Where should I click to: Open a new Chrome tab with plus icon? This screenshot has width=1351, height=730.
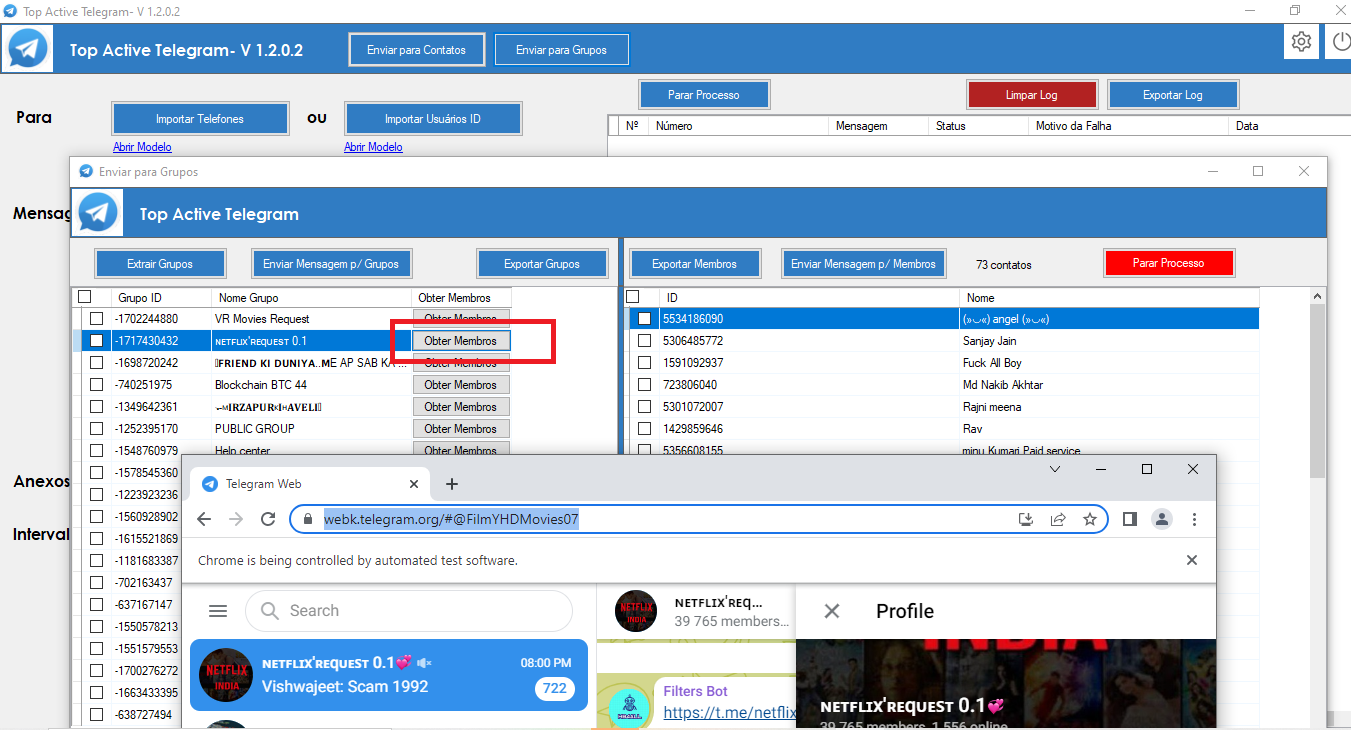pyautogui.click(x=452, y=484)
